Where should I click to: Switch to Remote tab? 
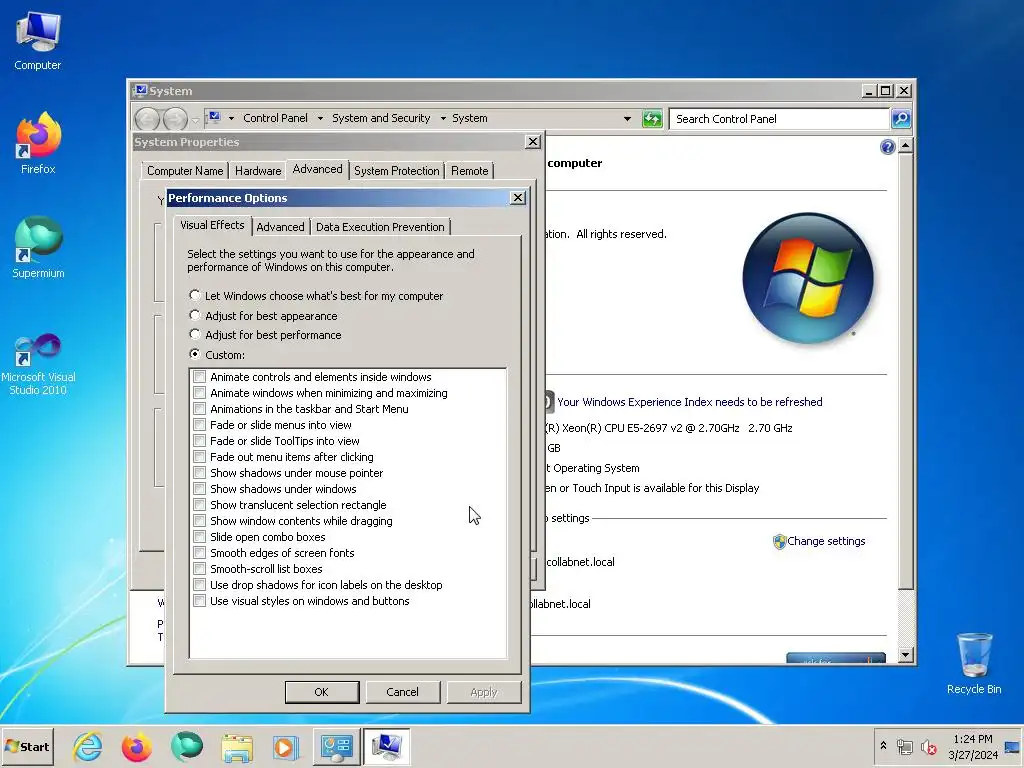(x=469, y=170)
